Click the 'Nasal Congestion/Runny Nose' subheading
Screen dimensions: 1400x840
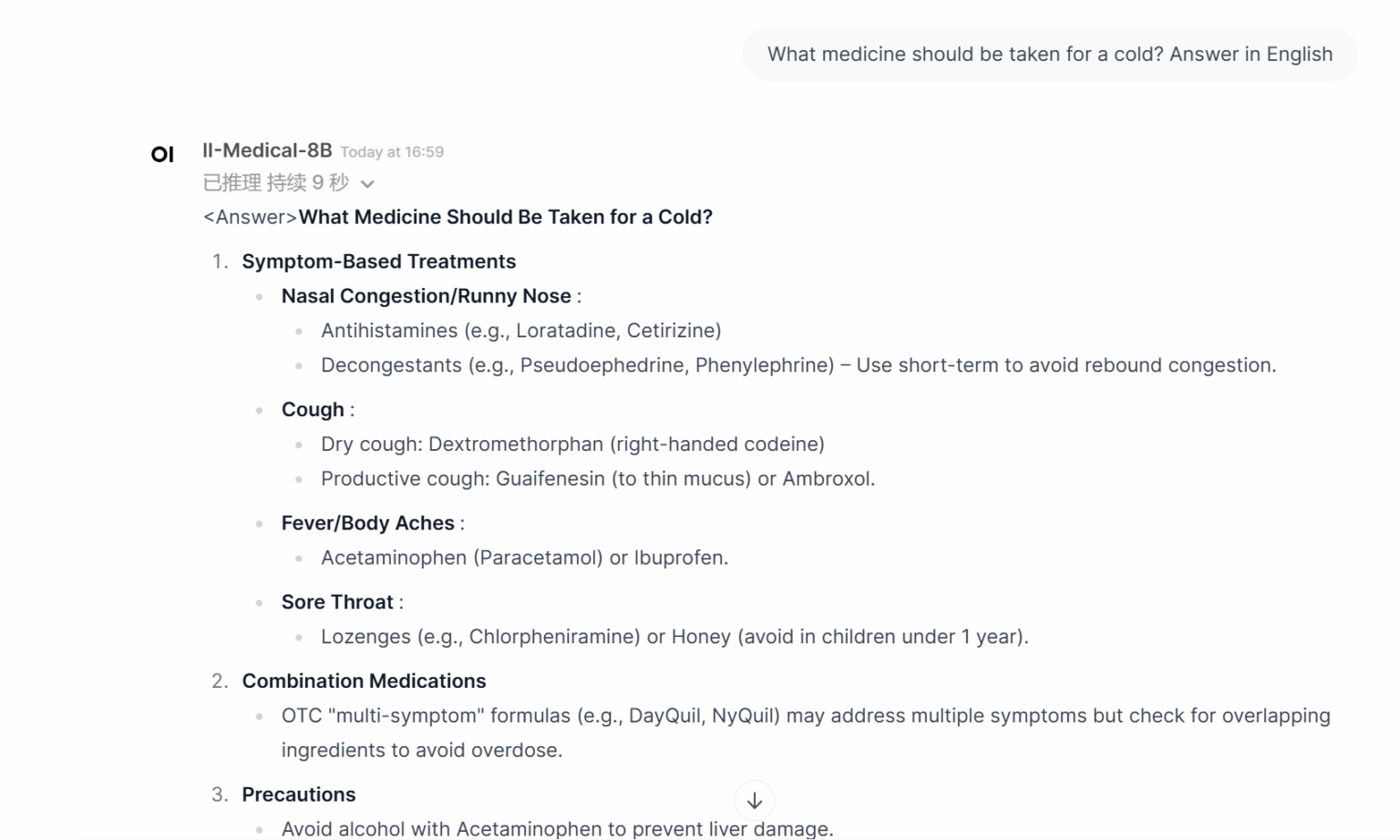point(426,296)
